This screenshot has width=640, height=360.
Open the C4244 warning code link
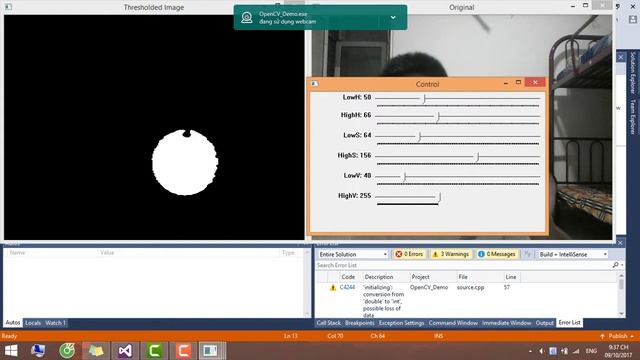tap(347, 287)
